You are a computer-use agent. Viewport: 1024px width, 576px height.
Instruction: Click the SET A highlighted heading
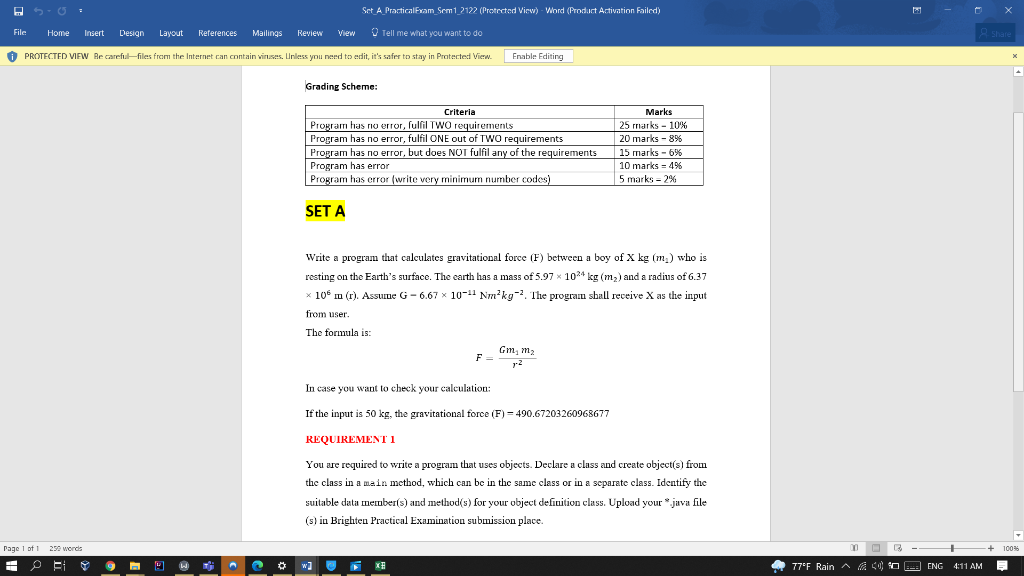(x=325, y=211)
